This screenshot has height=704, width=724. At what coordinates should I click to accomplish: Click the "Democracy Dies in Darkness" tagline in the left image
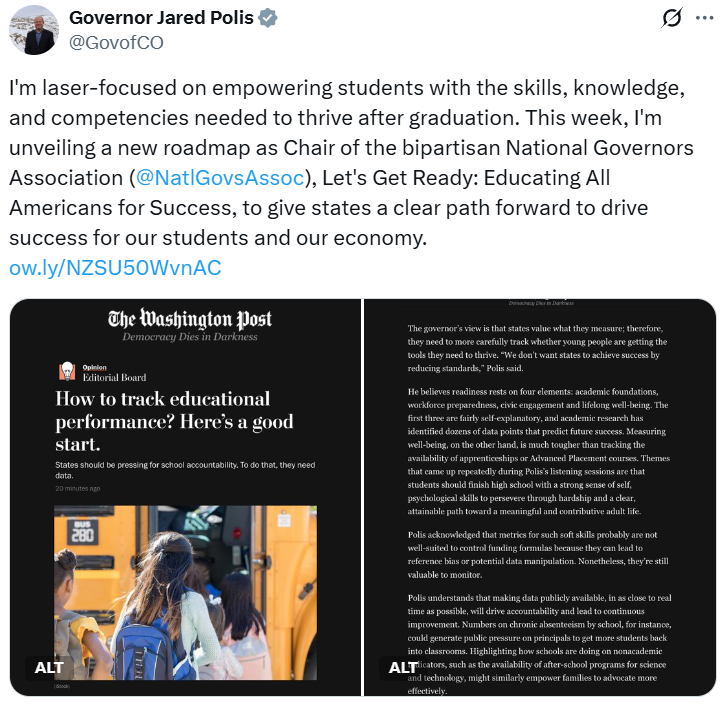pyautogui.click(x=190, y=337)
